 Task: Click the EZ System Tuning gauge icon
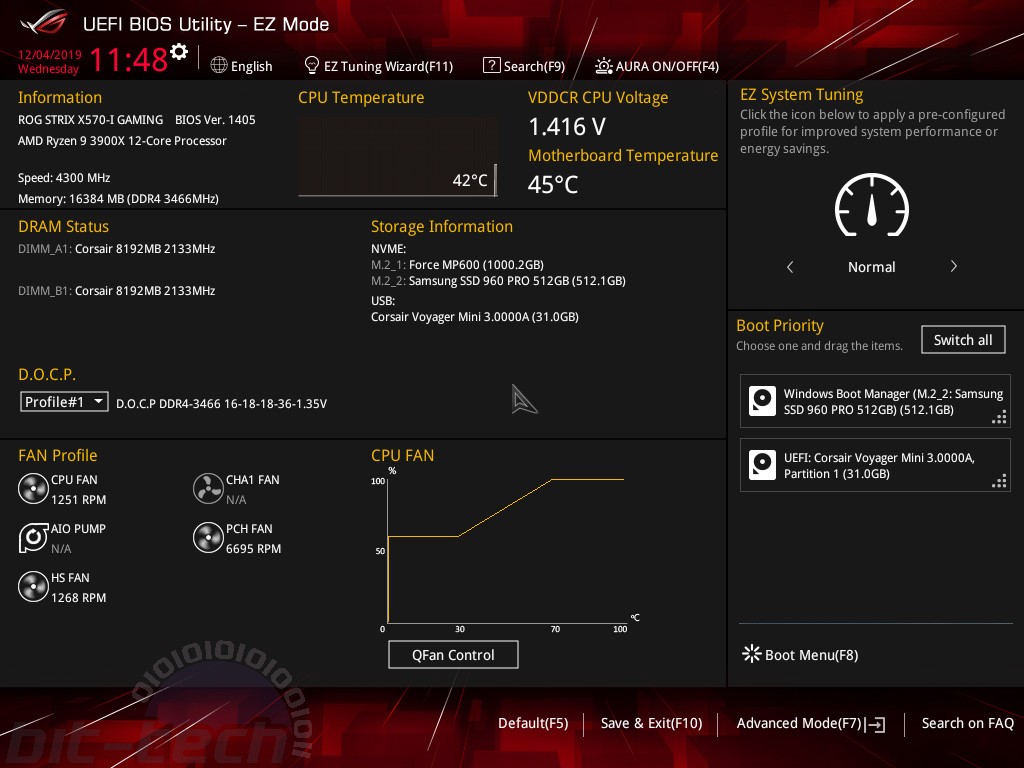(x=872, y=204)
